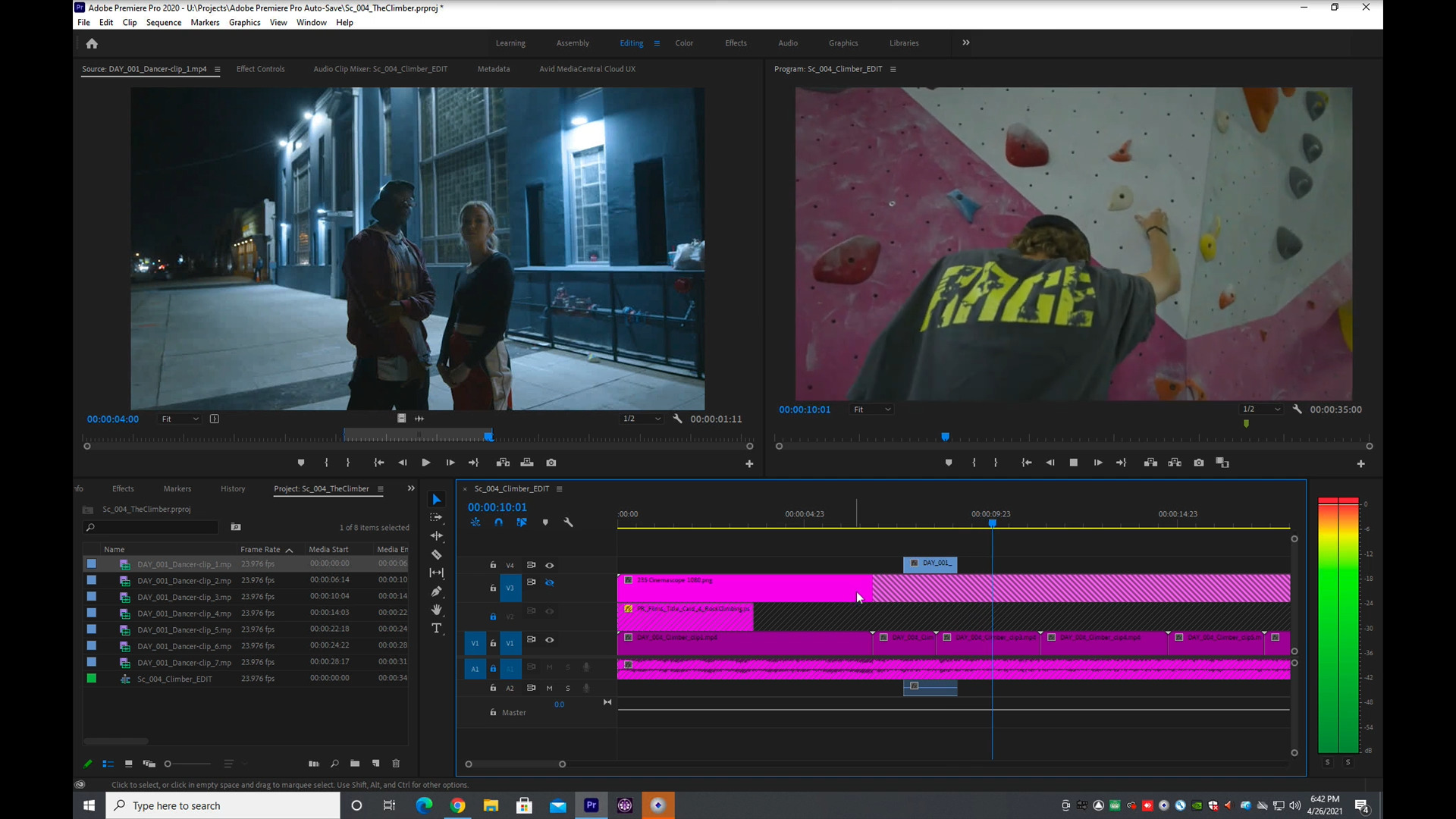The image size is (1456, 819).
Task: Open Effect Controls tab
Action: (x=260, y=69)
